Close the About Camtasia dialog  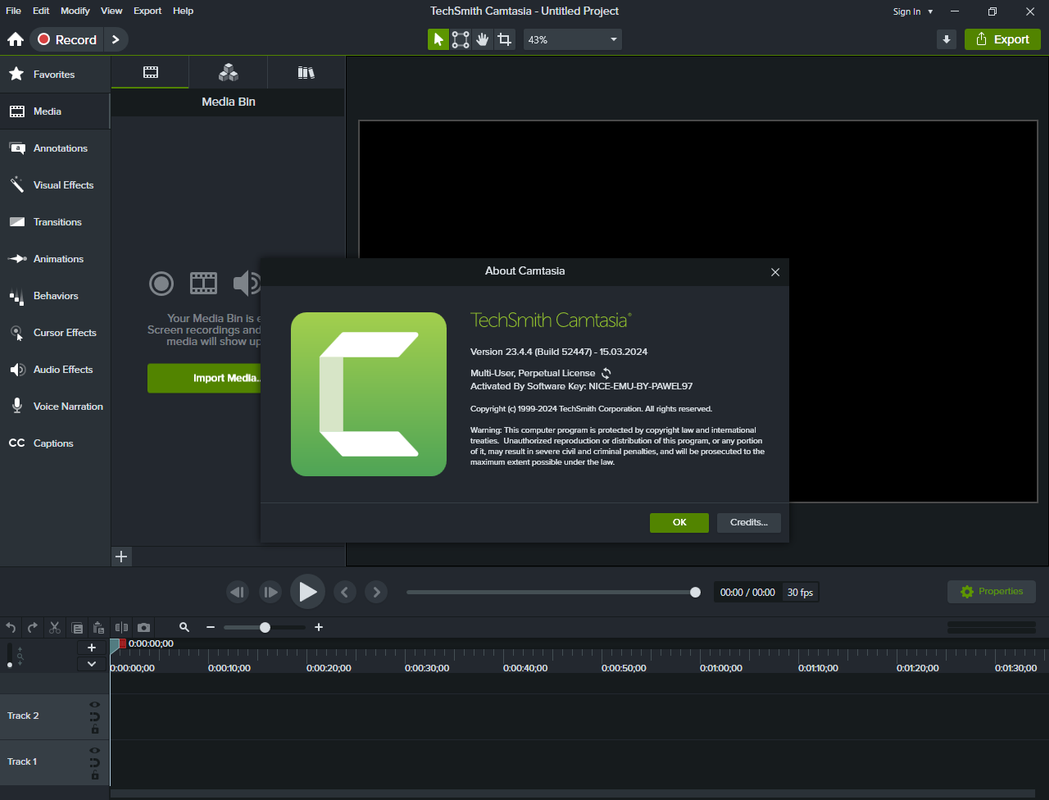pyautogui.click(x=775, y=272)
